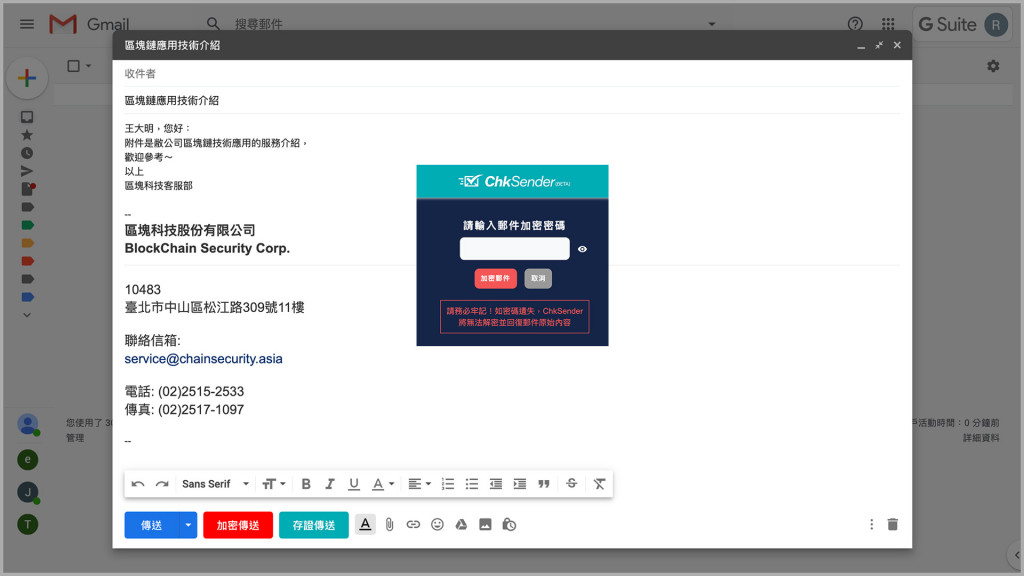The image size is (1024, 576).
Task: Open the text color picker
Action: (383, 484)
